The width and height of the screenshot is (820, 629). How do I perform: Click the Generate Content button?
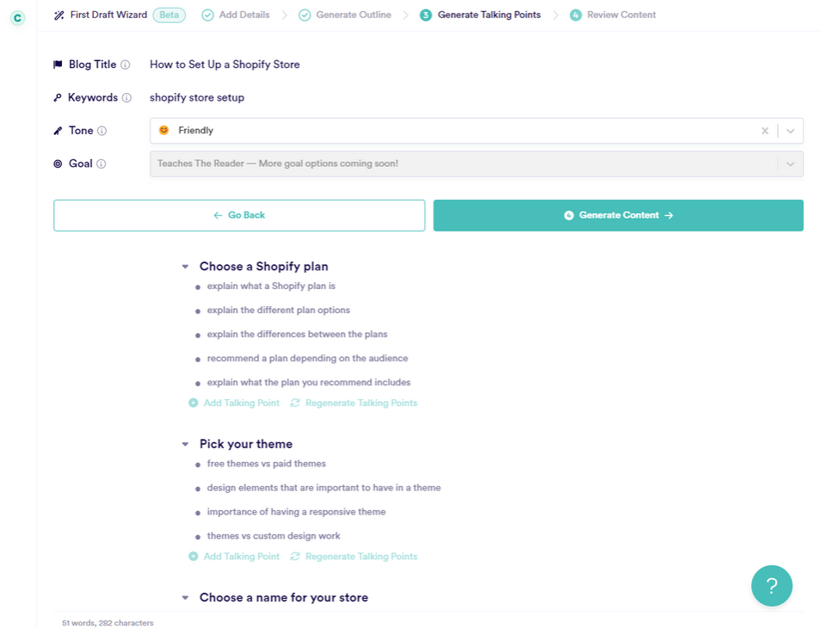[x=618, y=215]
